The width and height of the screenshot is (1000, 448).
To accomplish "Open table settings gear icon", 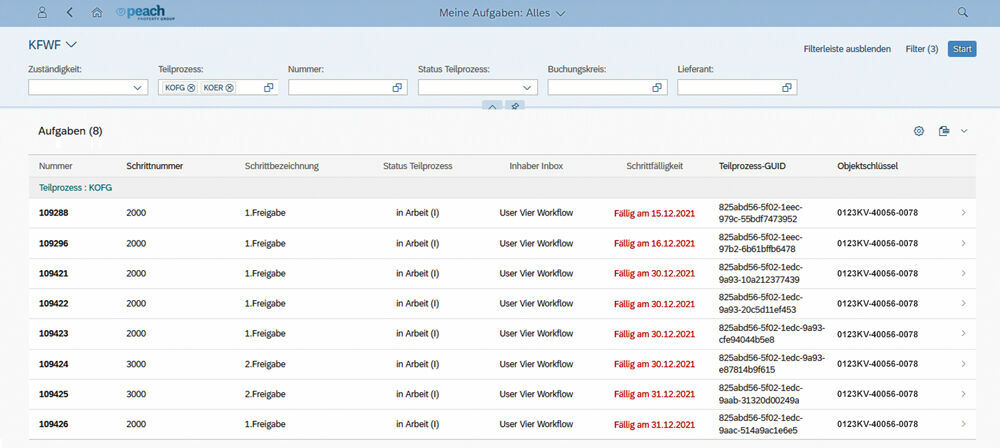I will click(919, 131).
